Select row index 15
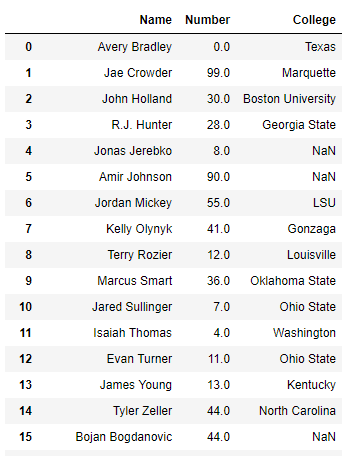Screen dimensions: 362x456 [26, 437]
